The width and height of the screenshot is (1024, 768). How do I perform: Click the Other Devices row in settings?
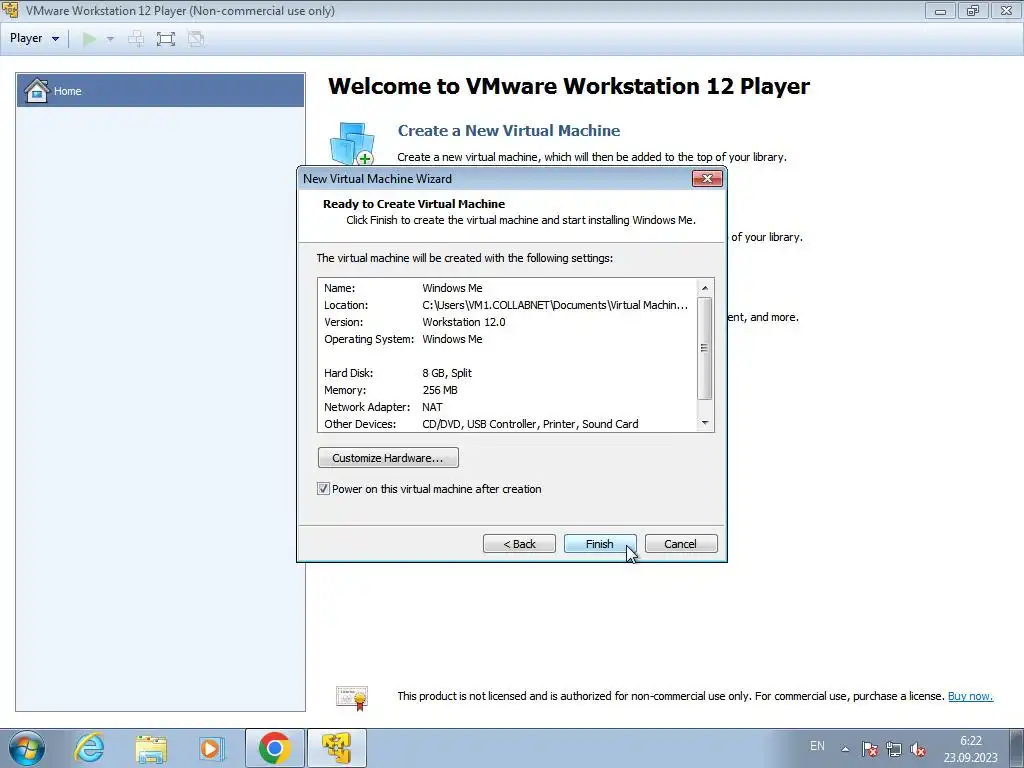[x=481, y=424]
